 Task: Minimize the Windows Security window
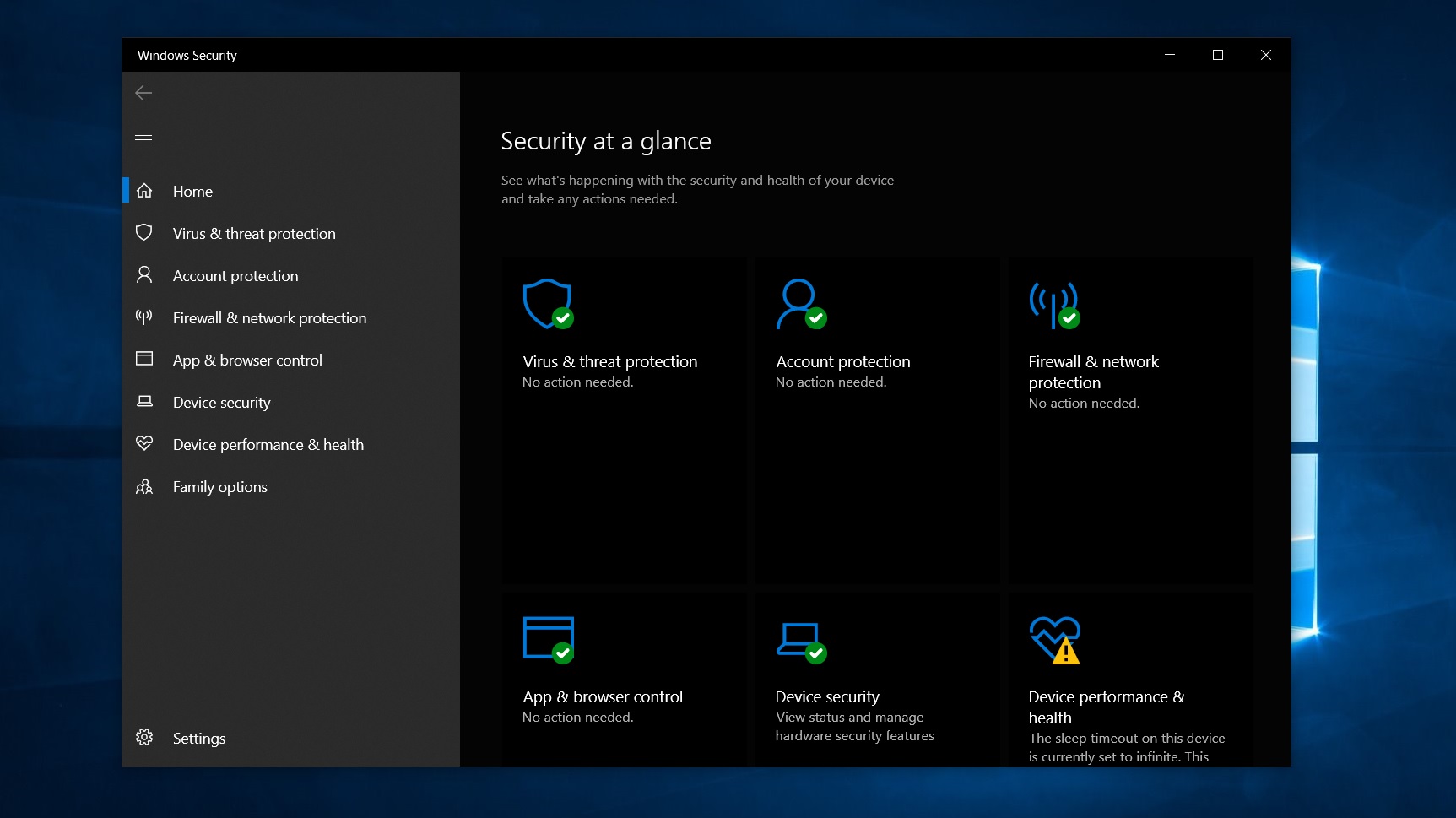pyautogui.click(x=1170, y=55)
